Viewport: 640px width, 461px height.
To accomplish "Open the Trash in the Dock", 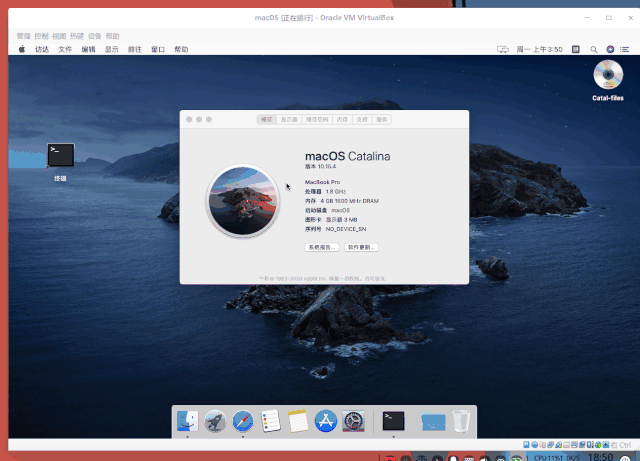I will point(461,421).
